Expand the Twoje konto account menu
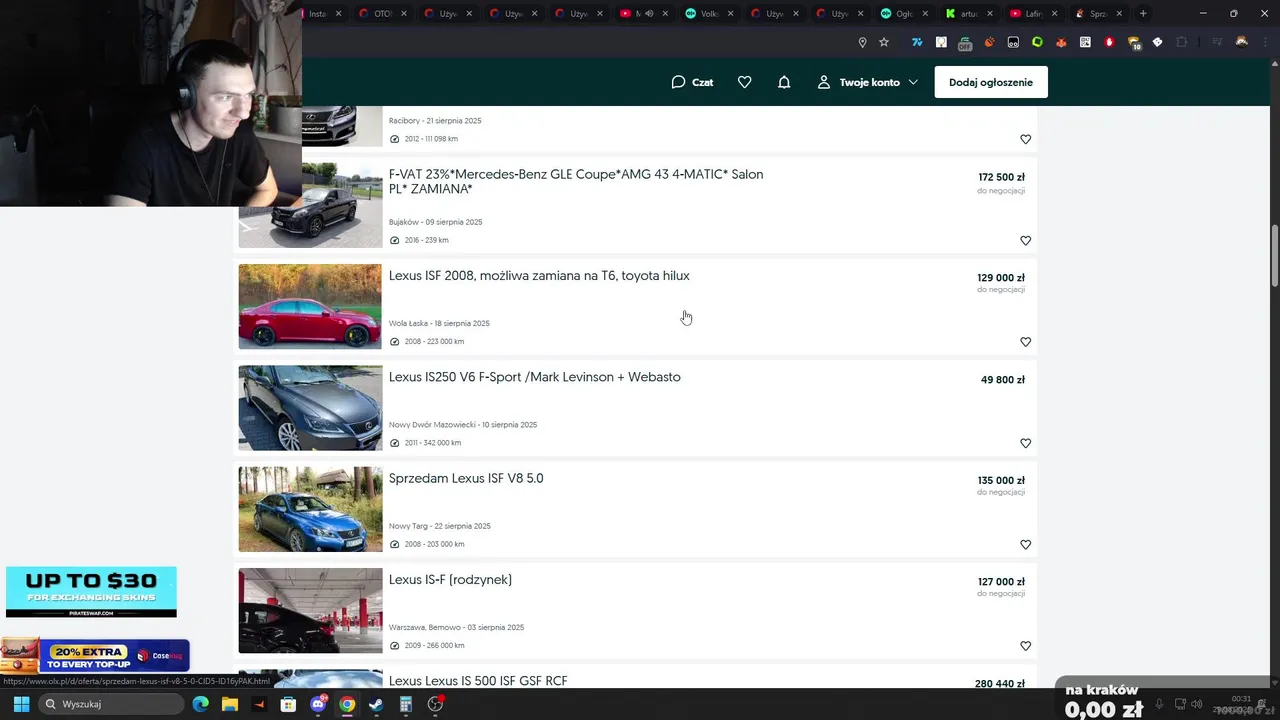1280x720 pixels. (x=867, y=82)
